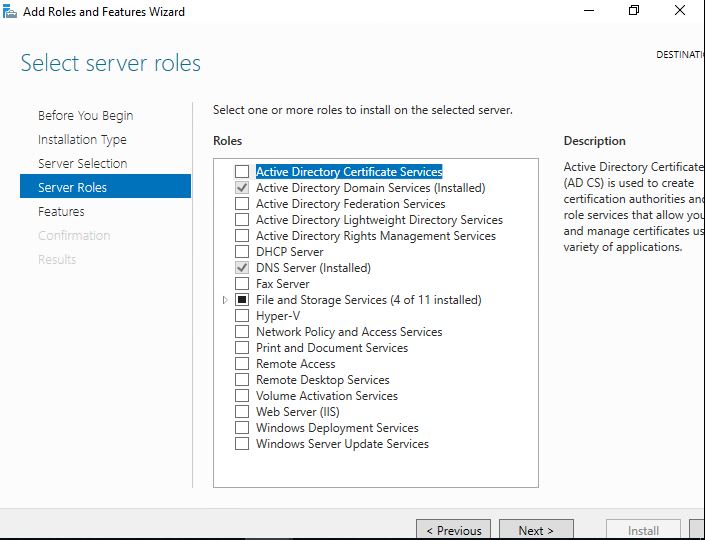Select Active Directory Rights Management Services checkbox
The image size is (705, 540).
tap(242, 236)
